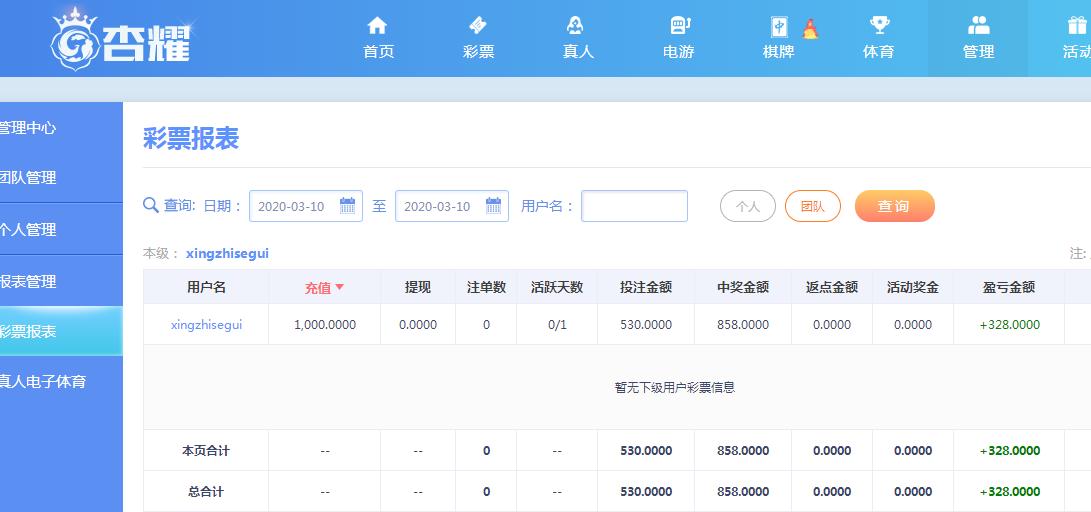The image size is (1091, 512).
Task: Open calendar icon in end date field
Action: pos(493,205)
